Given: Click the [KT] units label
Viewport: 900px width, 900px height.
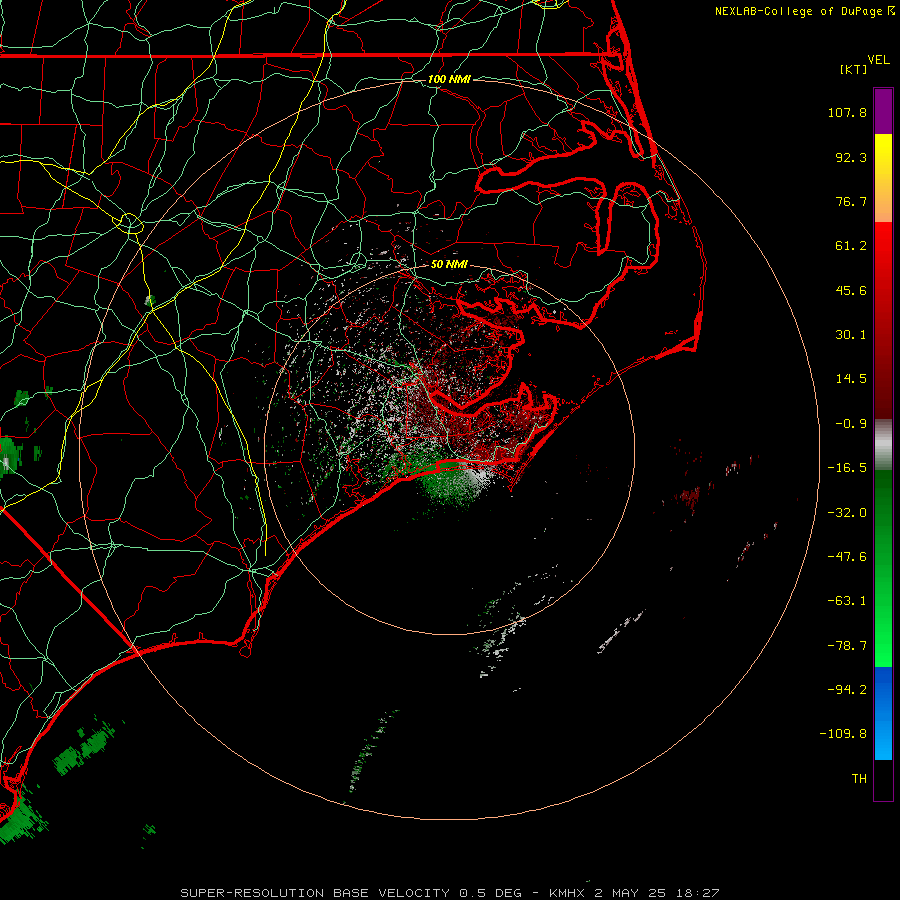Looking at the screenshot, I should tap(854, 69).
